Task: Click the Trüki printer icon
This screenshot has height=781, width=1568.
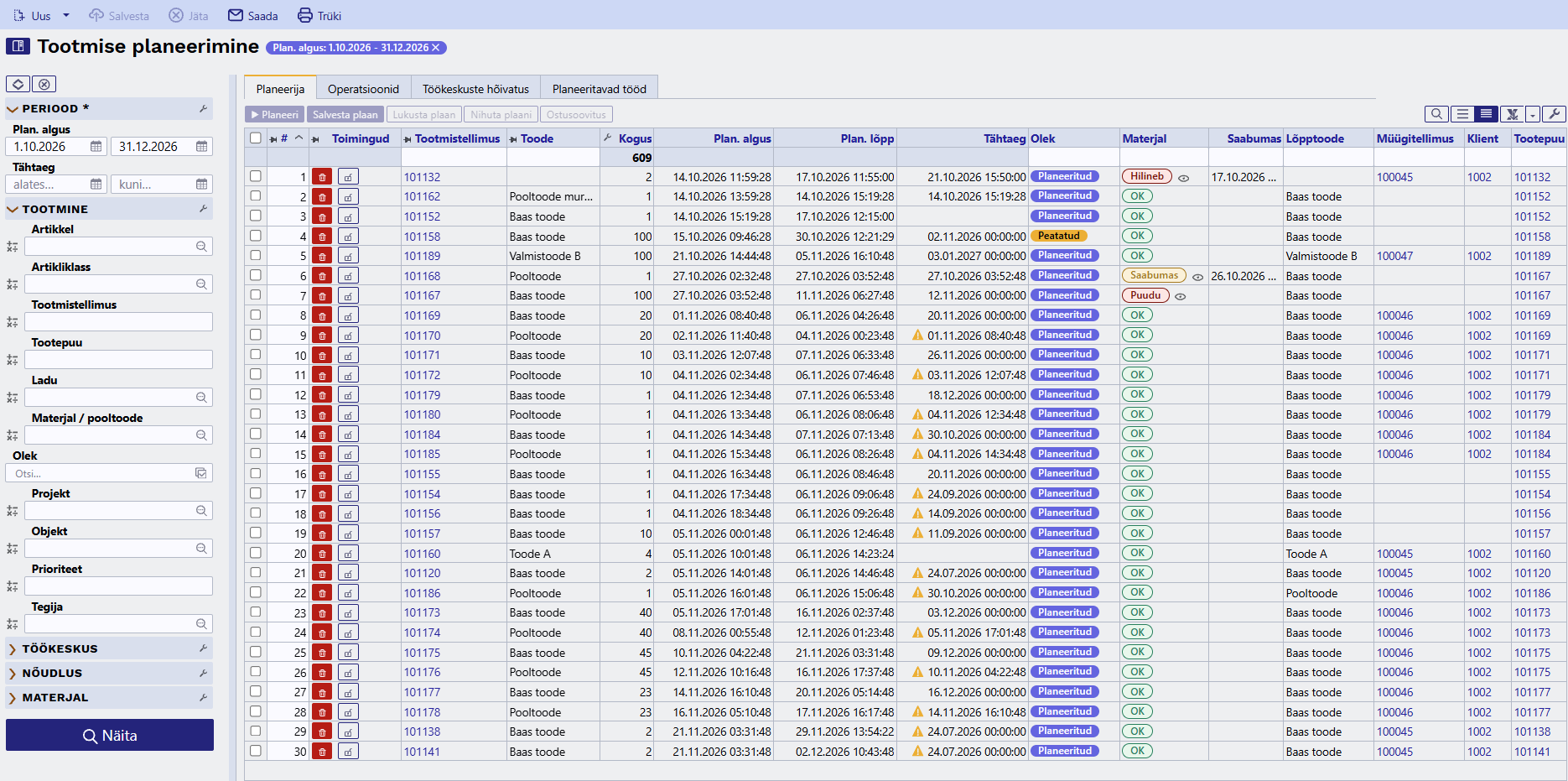Action: 305,15
